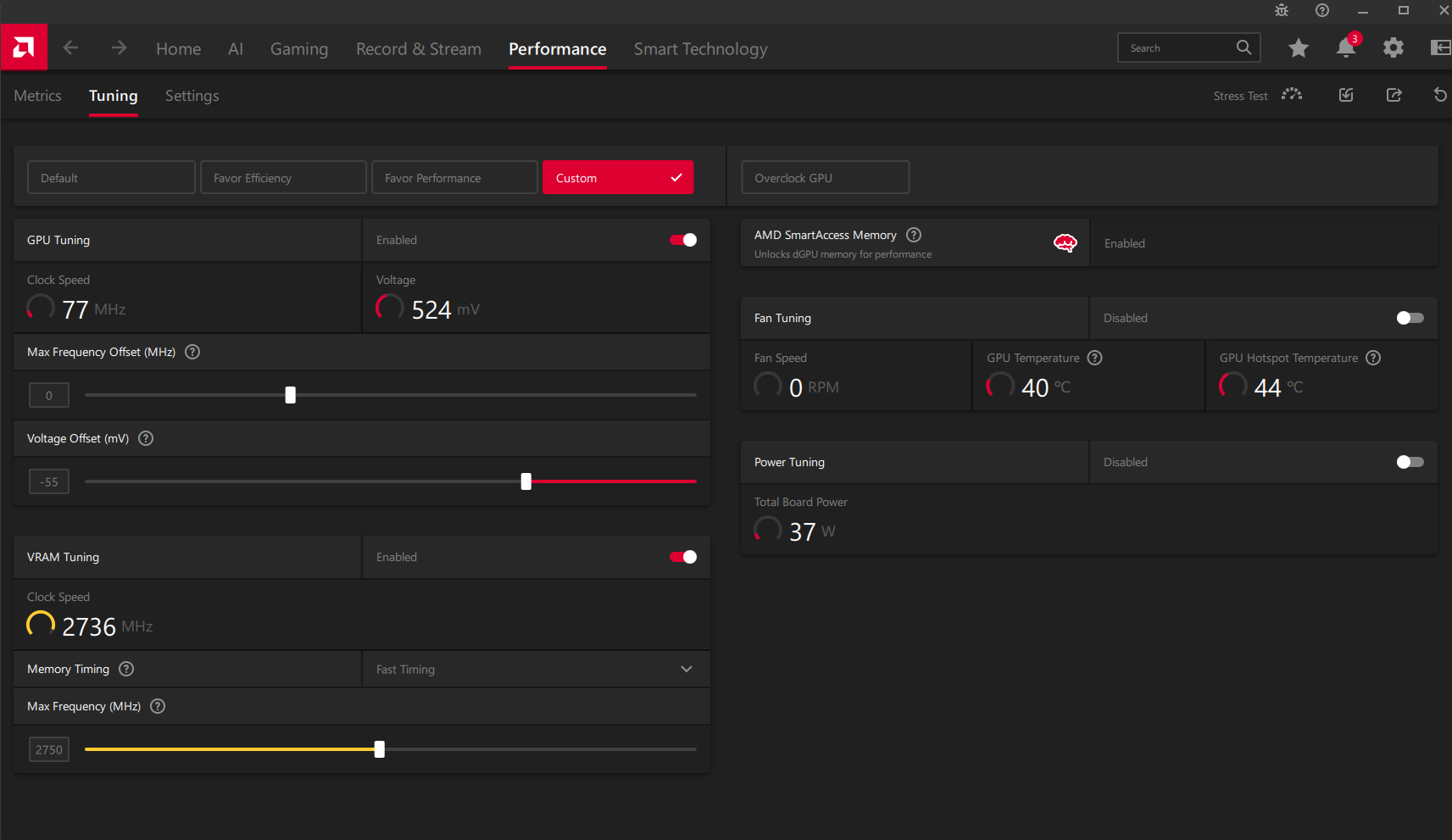Click the export tuning profile icon
Viewport: 1452px width, 840px height.
point(1394,95)
